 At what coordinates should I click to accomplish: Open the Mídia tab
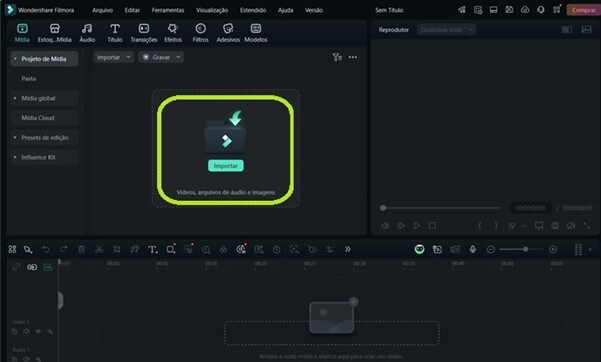[x=22, y=33]
